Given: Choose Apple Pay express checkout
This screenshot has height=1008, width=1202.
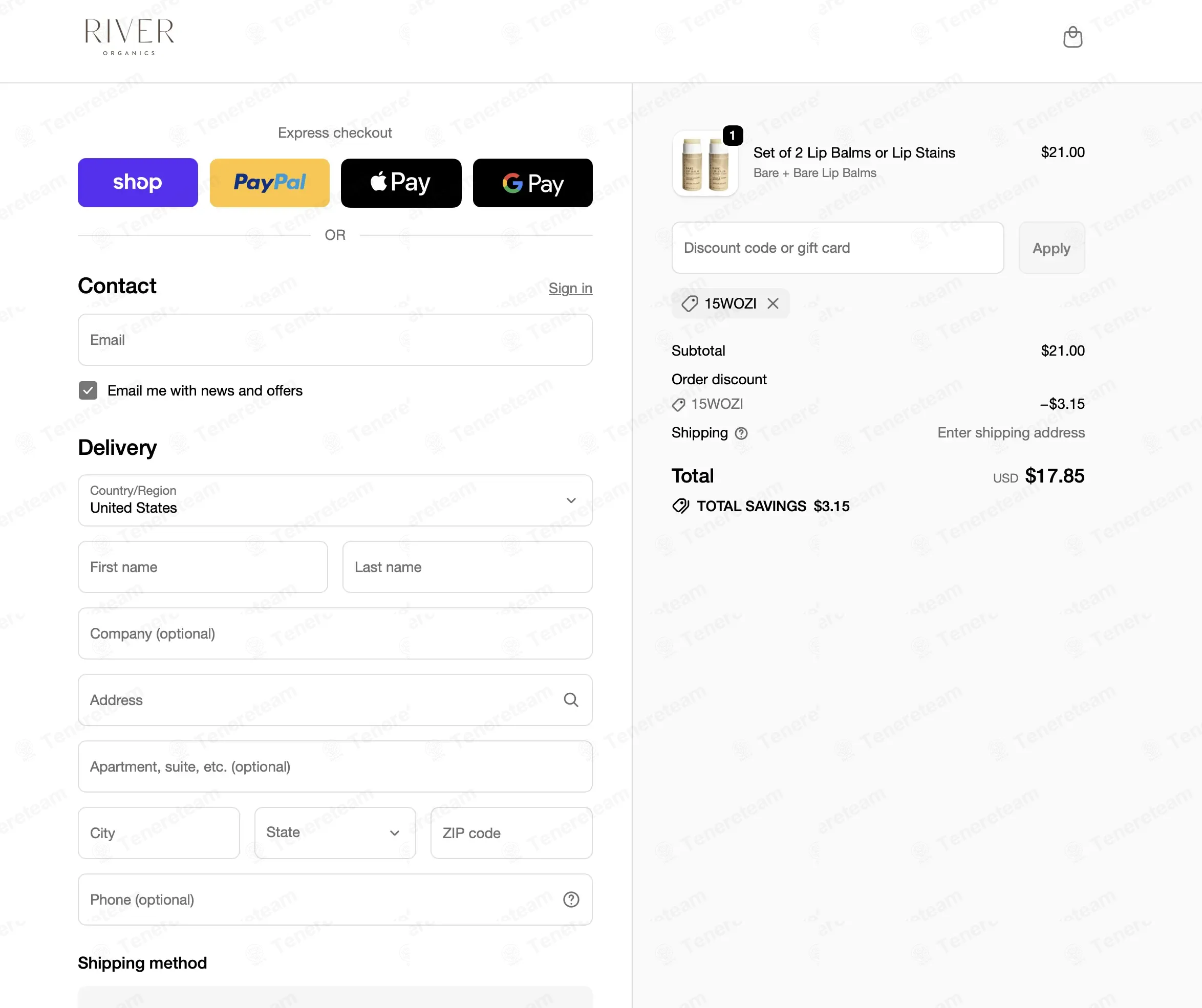Looking at the screenshot, I should (x=401, y=183).
